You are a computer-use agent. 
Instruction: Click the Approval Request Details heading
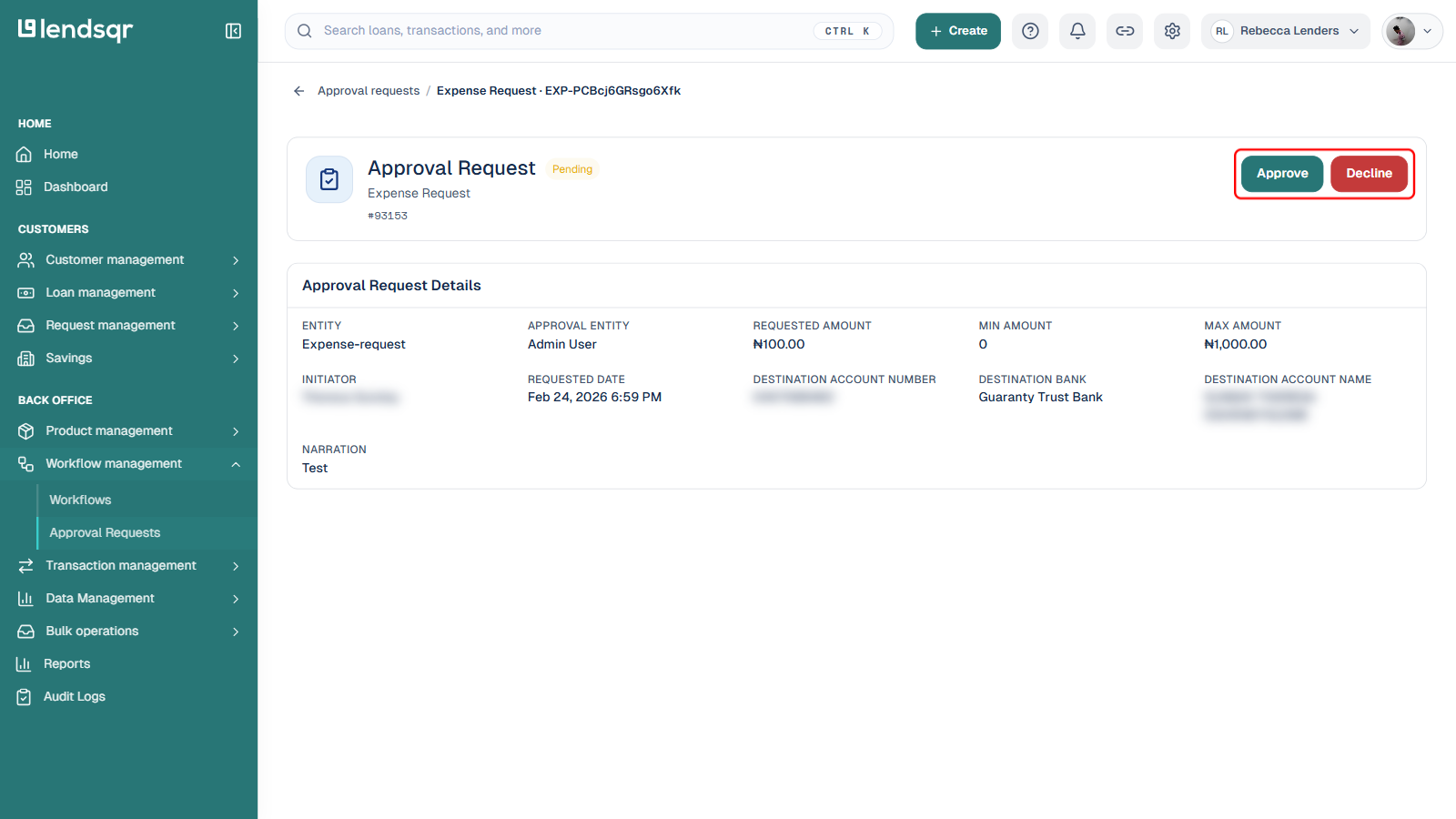(391, 286)
